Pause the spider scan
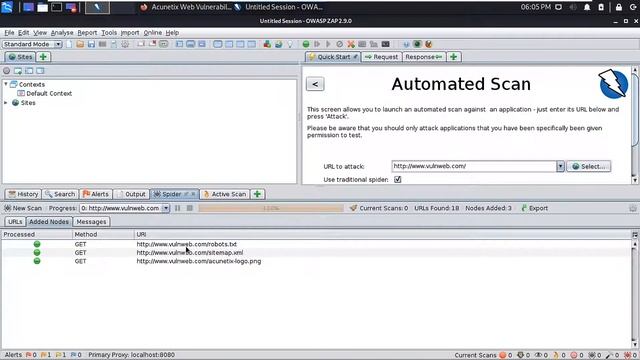640x360 pixels. 178,208
